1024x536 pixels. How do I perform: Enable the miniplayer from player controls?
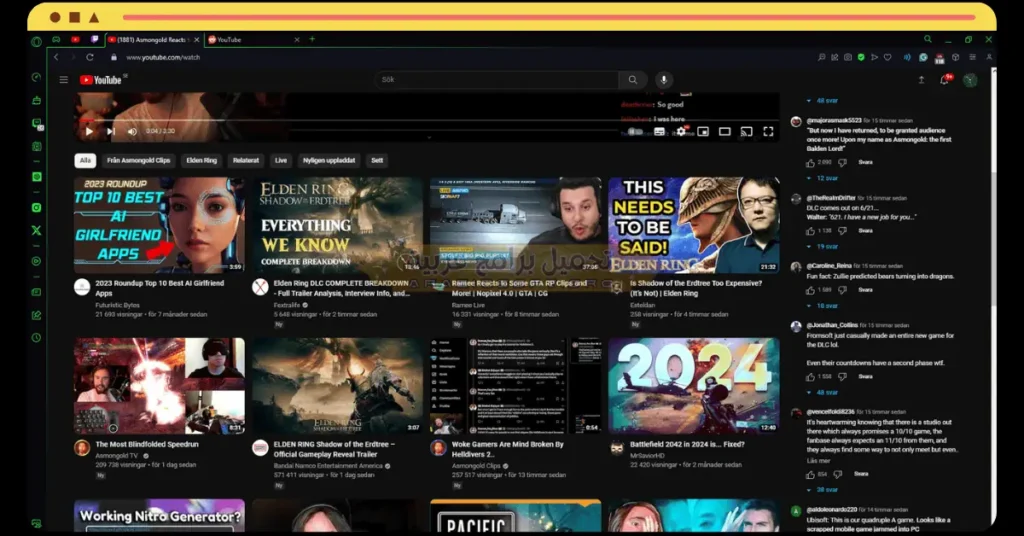pos(703,131)
